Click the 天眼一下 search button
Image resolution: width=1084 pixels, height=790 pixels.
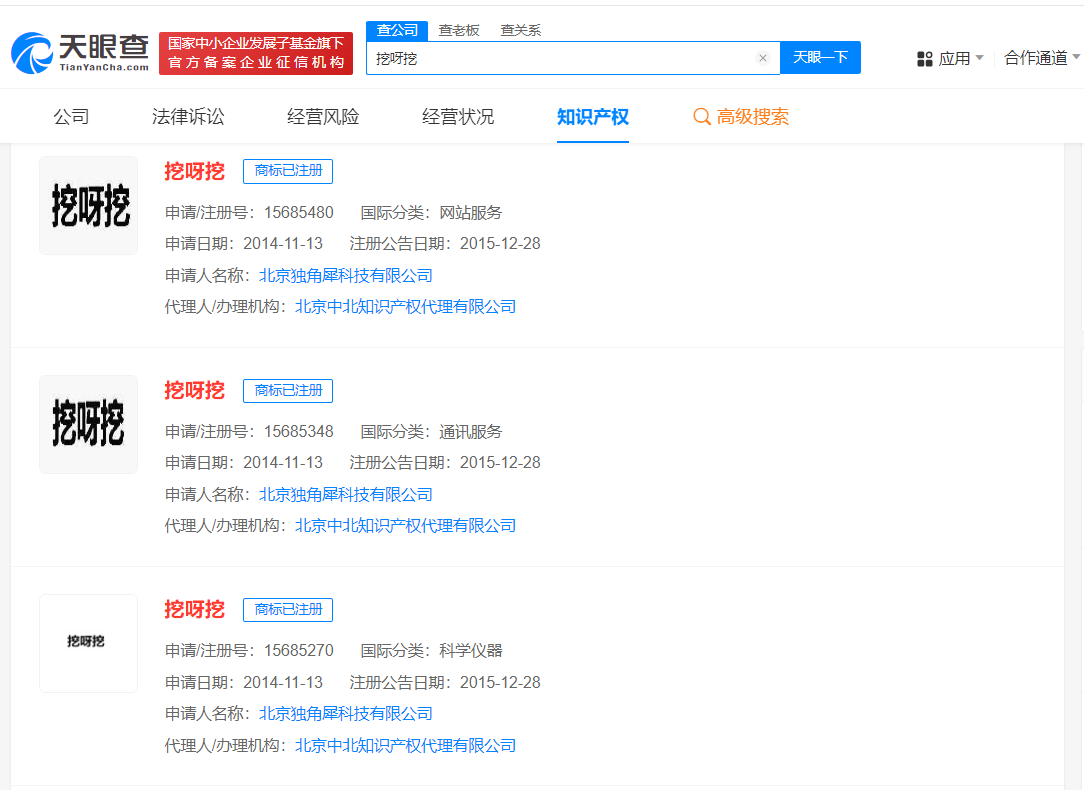tap(820, 57)
